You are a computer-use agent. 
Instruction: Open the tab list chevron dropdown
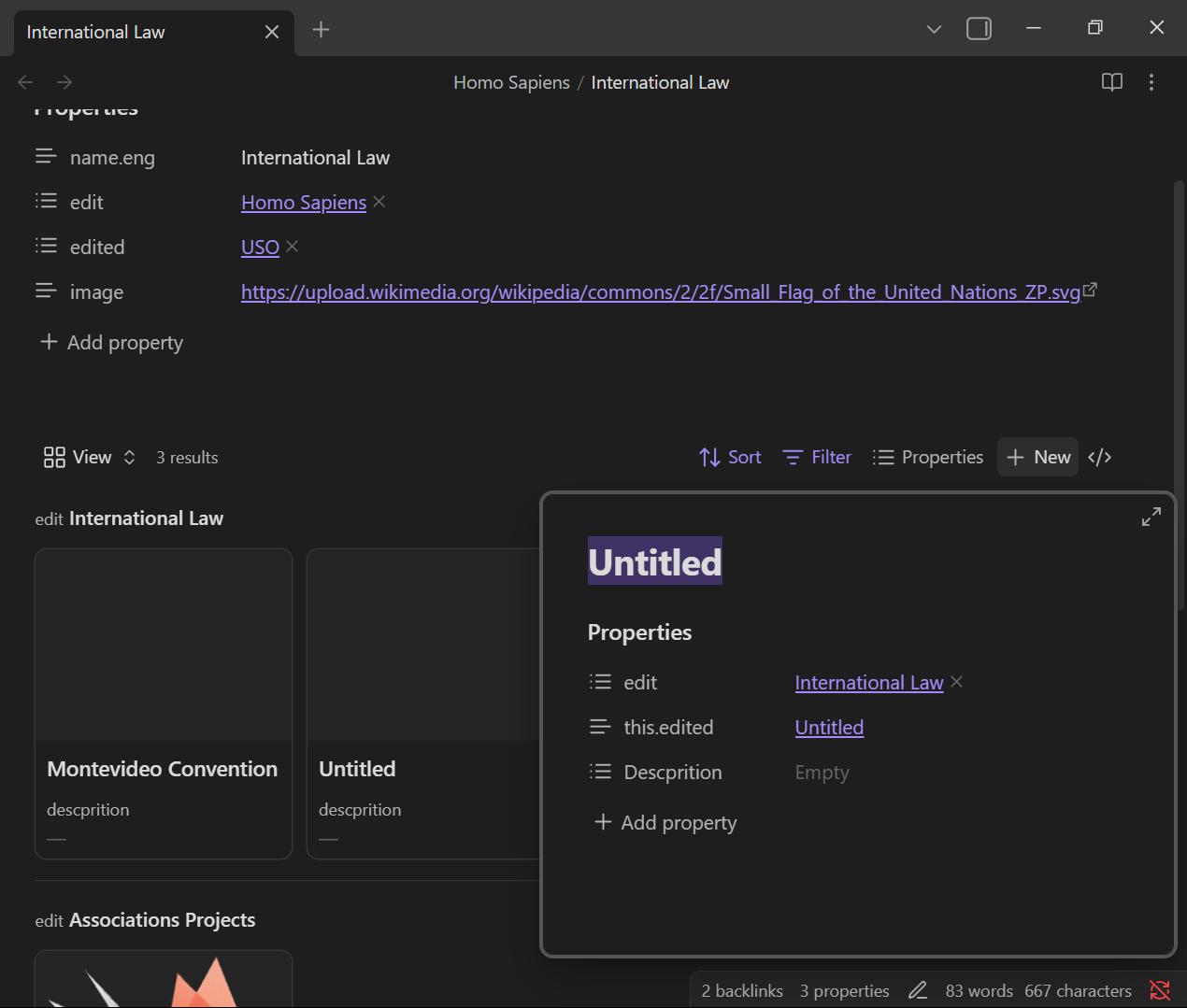[x=933, y=29]
